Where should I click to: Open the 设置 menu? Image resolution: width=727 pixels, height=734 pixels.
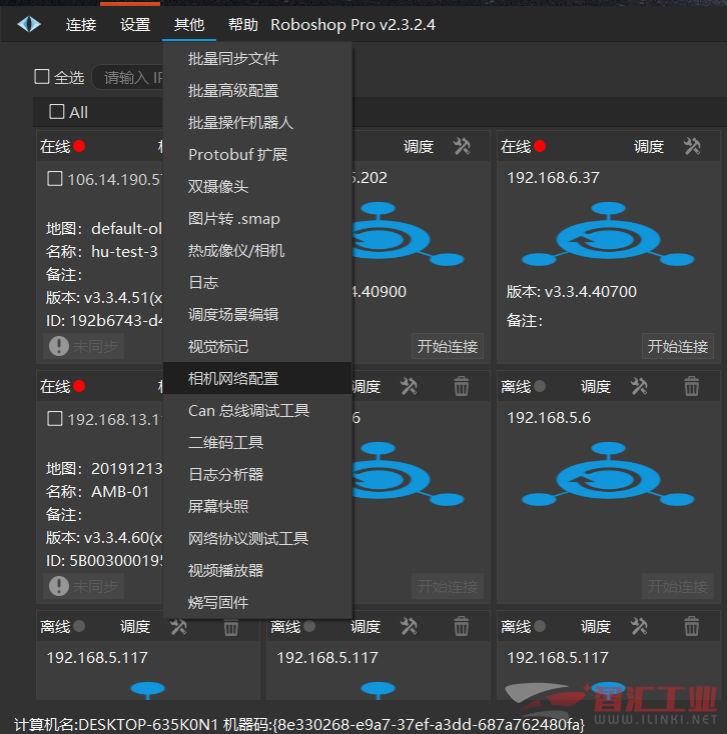(x=135, y=24)
